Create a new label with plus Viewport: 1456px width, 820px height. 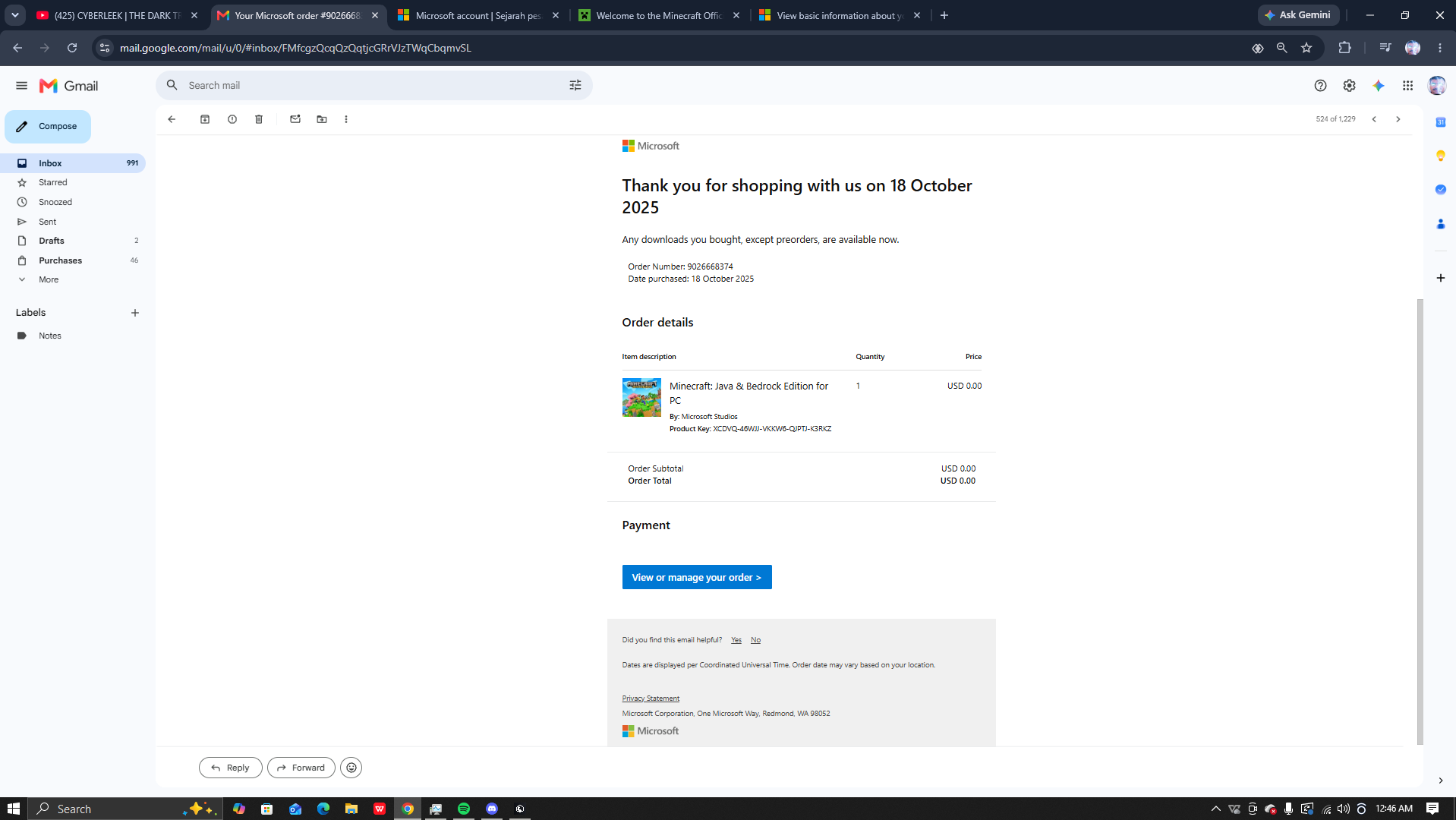135,313
